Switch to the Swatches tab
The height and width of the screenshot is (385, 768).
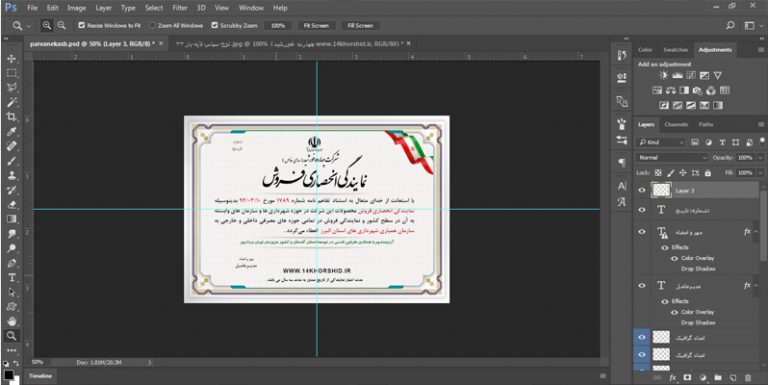[x=675, y=50]
